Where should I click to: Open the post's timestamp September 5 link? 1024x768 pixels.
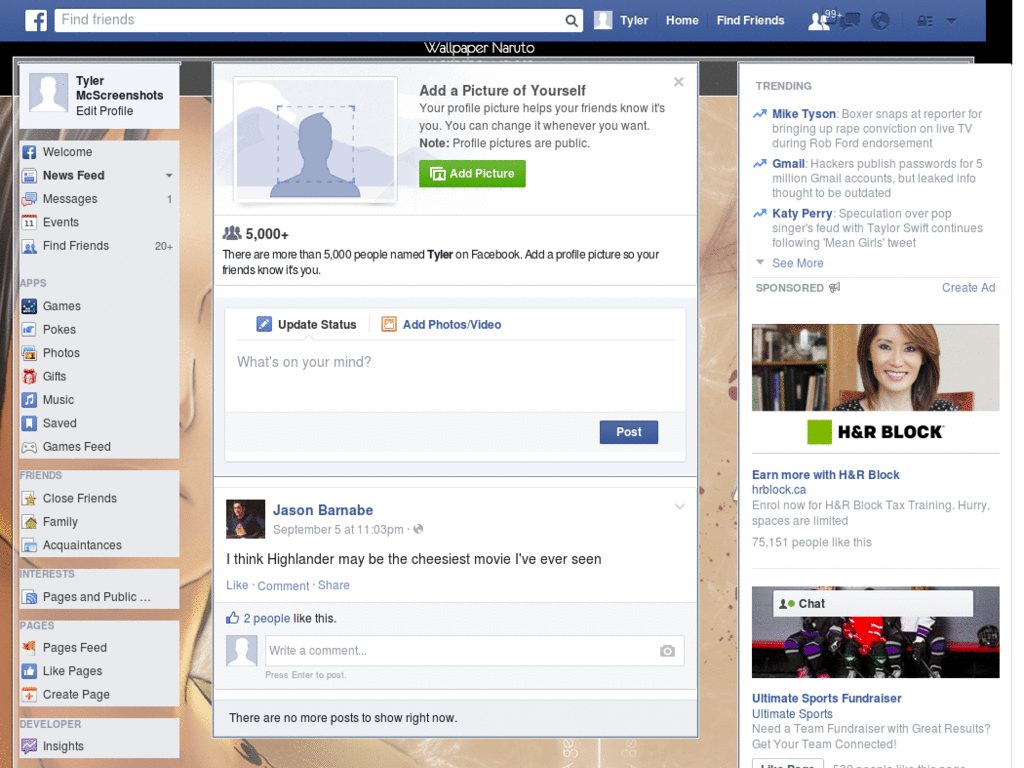[338, 530]
